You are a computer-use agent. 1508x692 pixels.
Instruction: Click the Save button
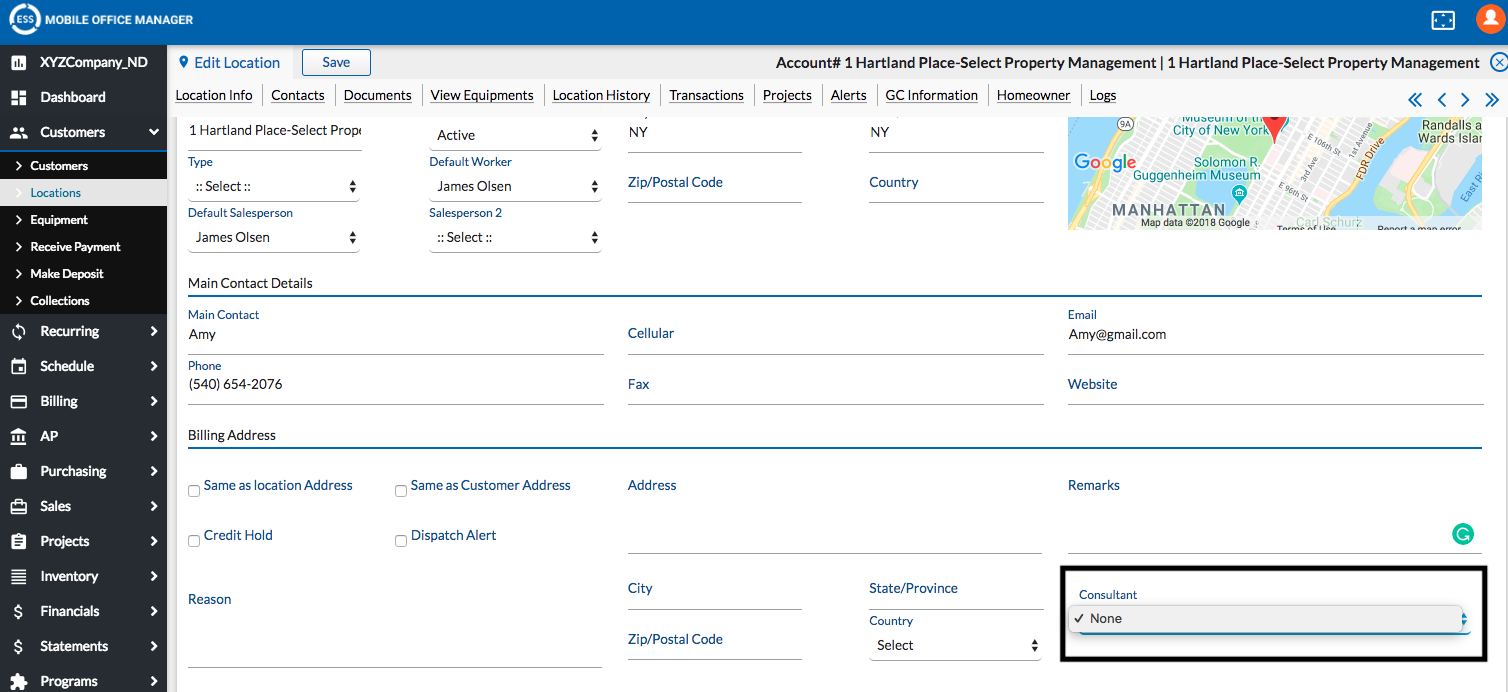[336, 62]
